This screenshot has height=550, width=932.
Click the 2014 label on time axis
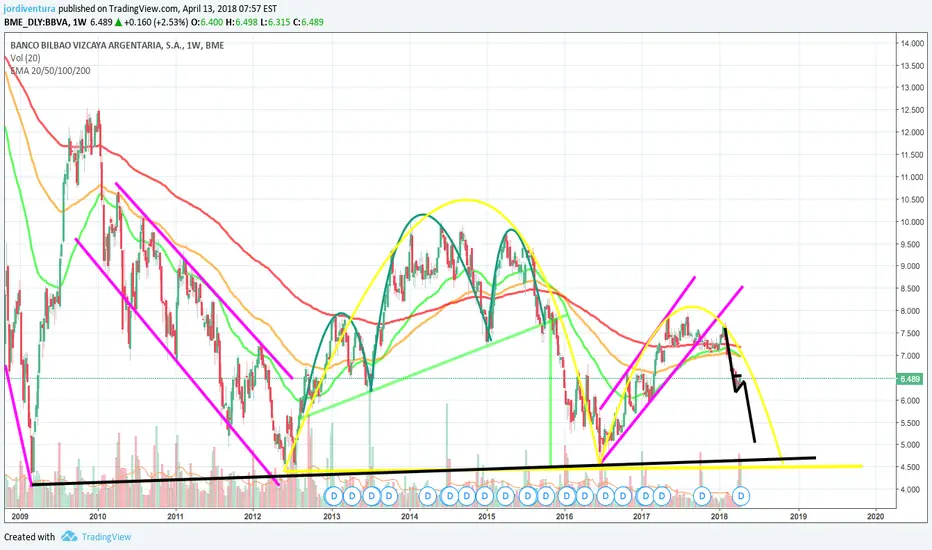[410, 517]
